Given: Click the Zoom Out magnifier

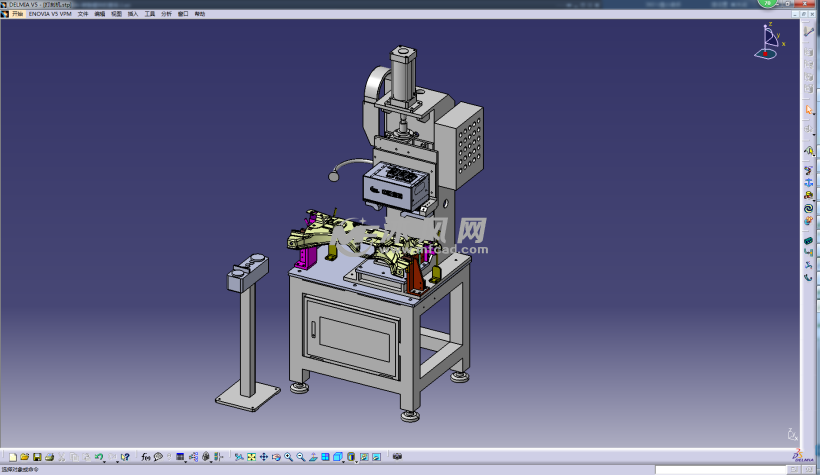Looking at the screenshot, I should (x=300, y=456).
